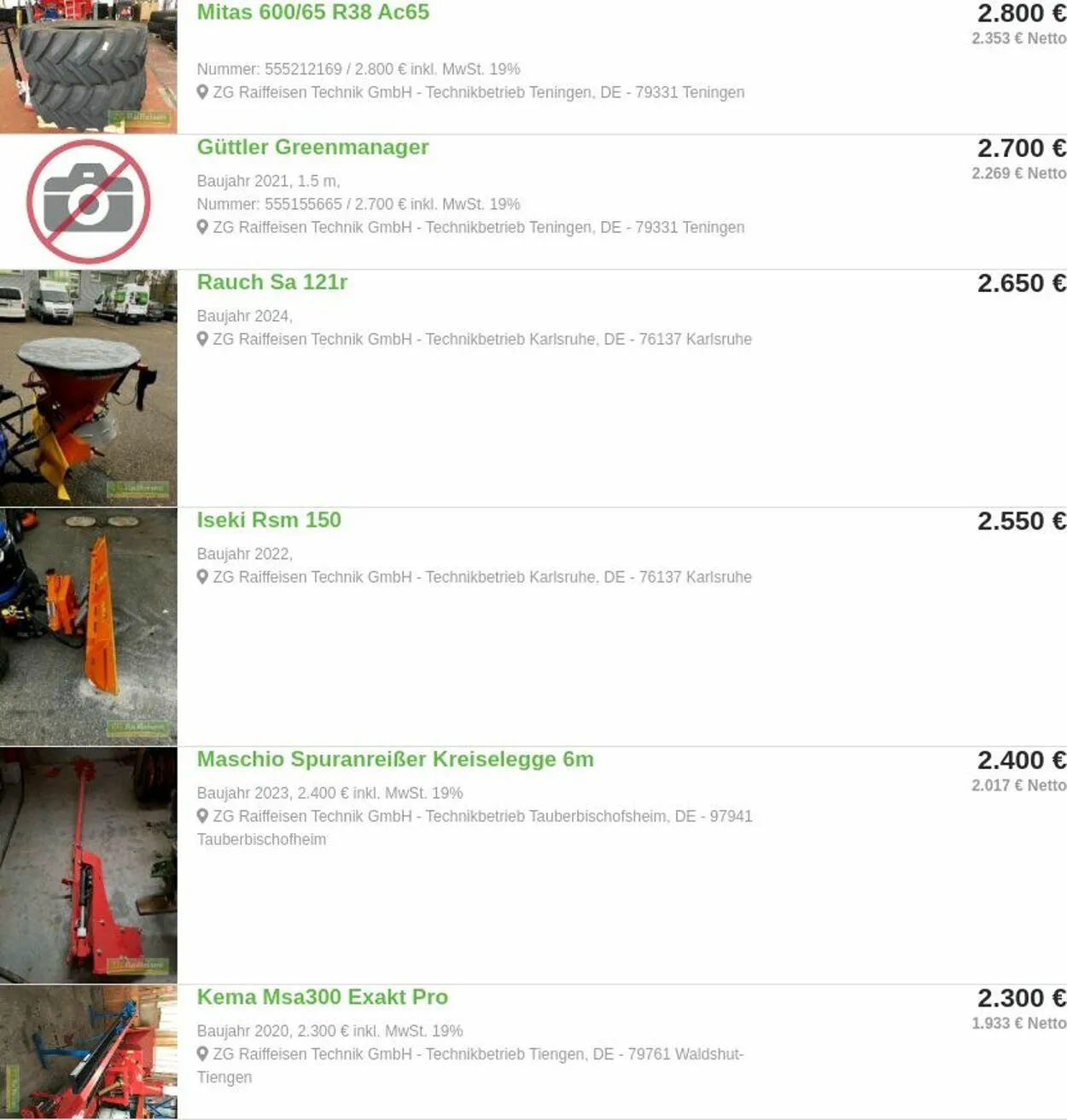1067x1120 pixels.
Task: Click location pin for Mitas tyre listing
Action: 202,92
